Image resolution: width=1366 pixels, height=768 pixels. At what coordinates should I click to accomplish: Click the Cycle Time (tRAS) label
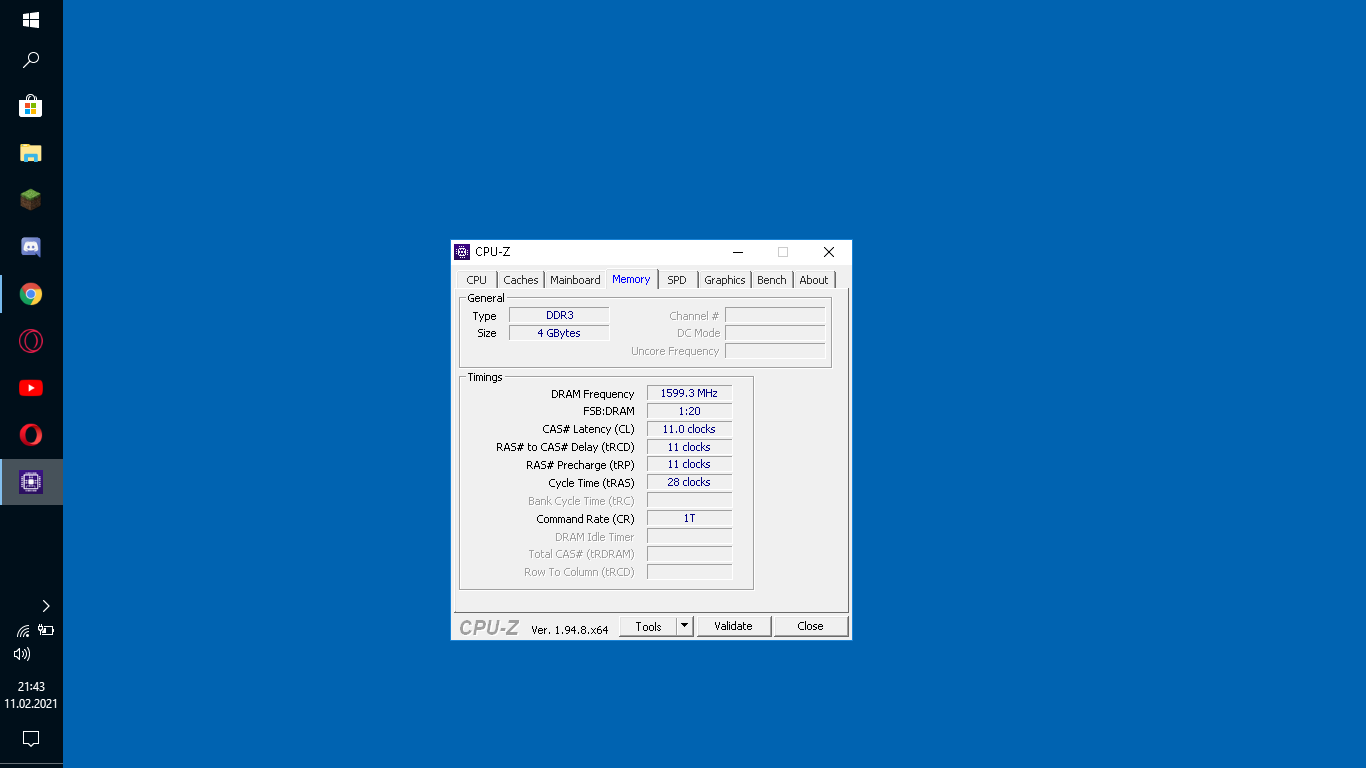(x=592, y=484)
